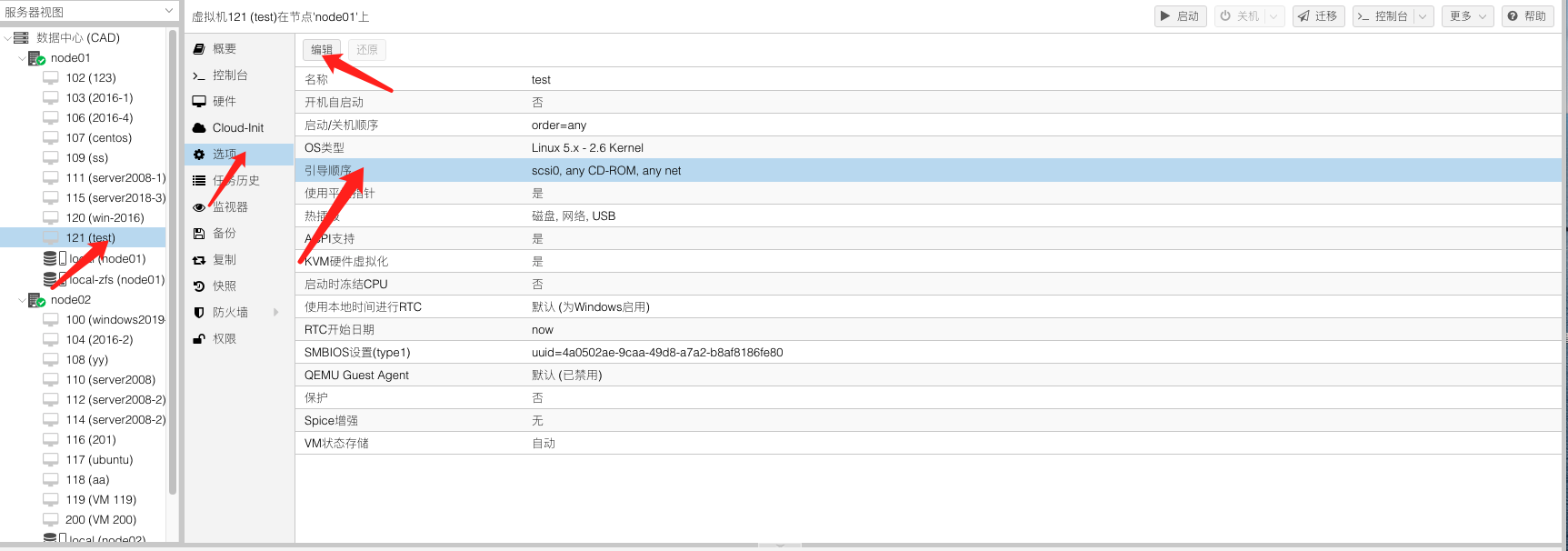Click the monitor icon of 117 (ubuntu)

(x=51, y=460)
